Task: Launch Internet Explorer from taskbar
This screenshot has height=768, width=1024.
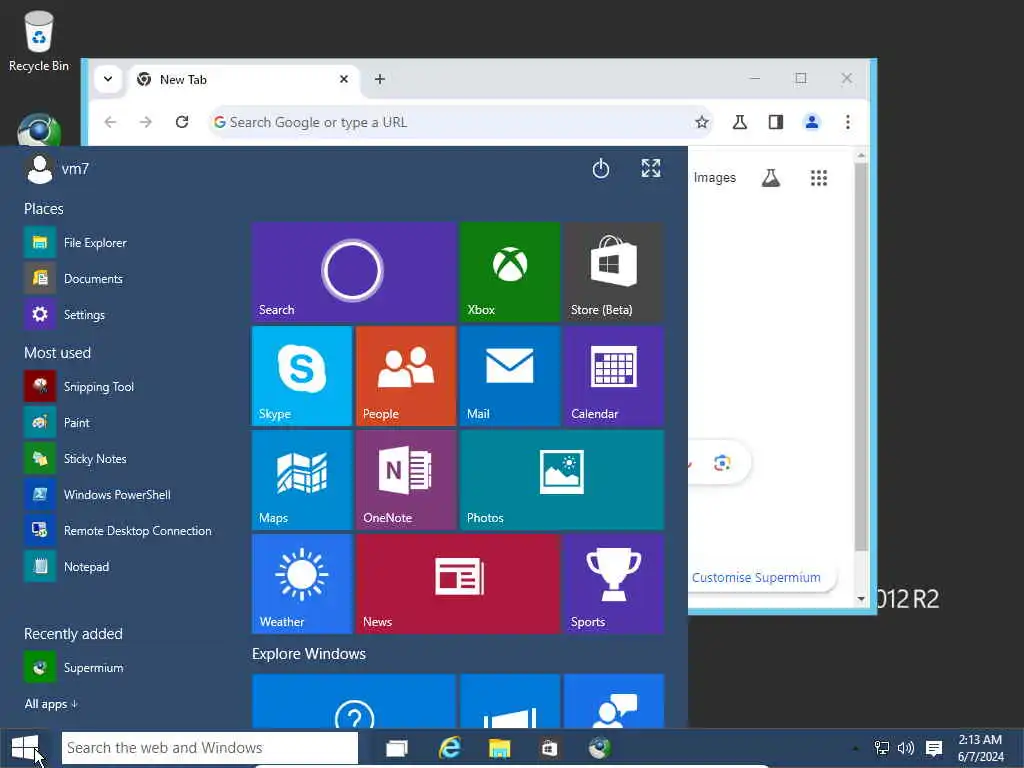Action: (449, 748)
